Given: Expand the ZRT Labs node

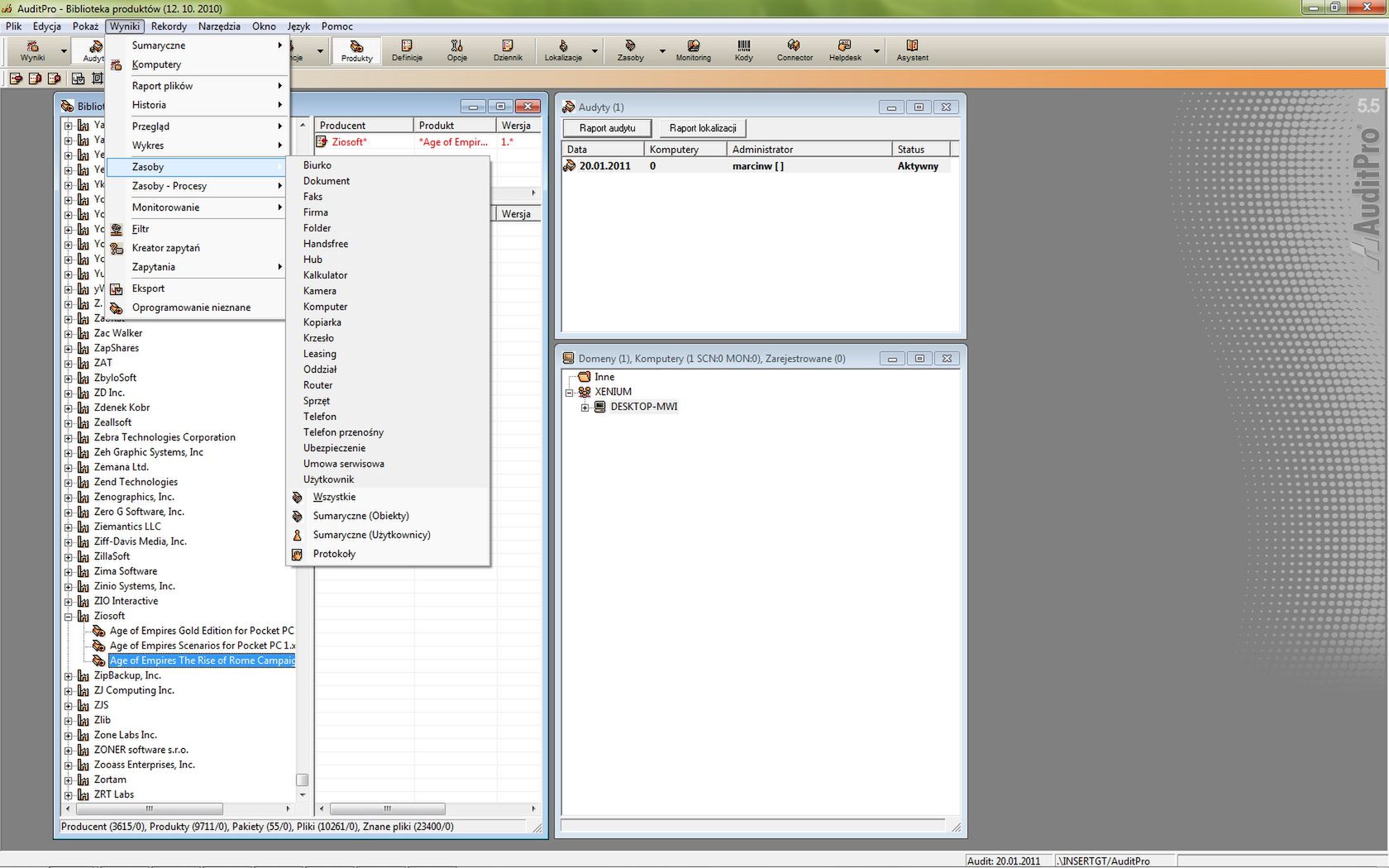Looking at the screenshot, I should pyautogui.click(x=69, y=794).
